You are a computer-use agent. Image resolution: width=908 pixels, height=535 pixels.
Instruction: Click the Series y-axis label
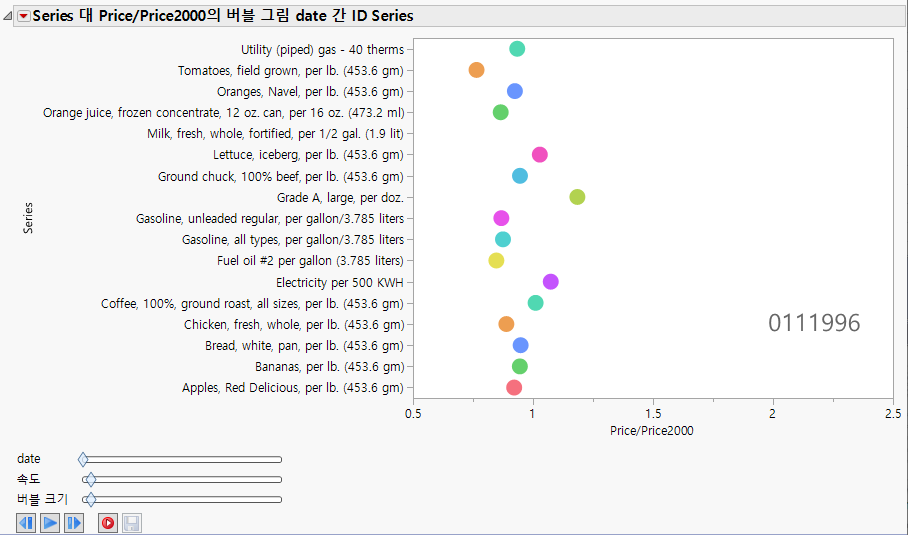pyautogui.click(x=28, y=218)
